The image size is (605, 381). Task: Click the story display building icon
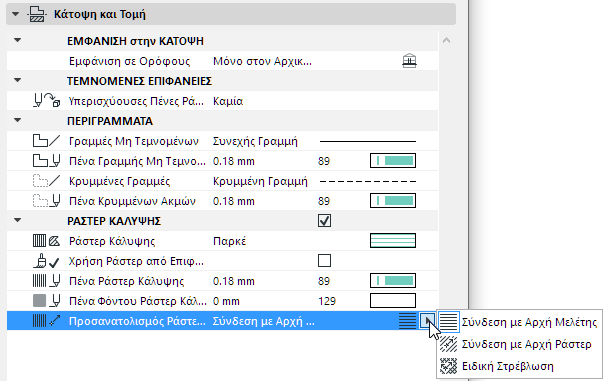click(409, 61)
